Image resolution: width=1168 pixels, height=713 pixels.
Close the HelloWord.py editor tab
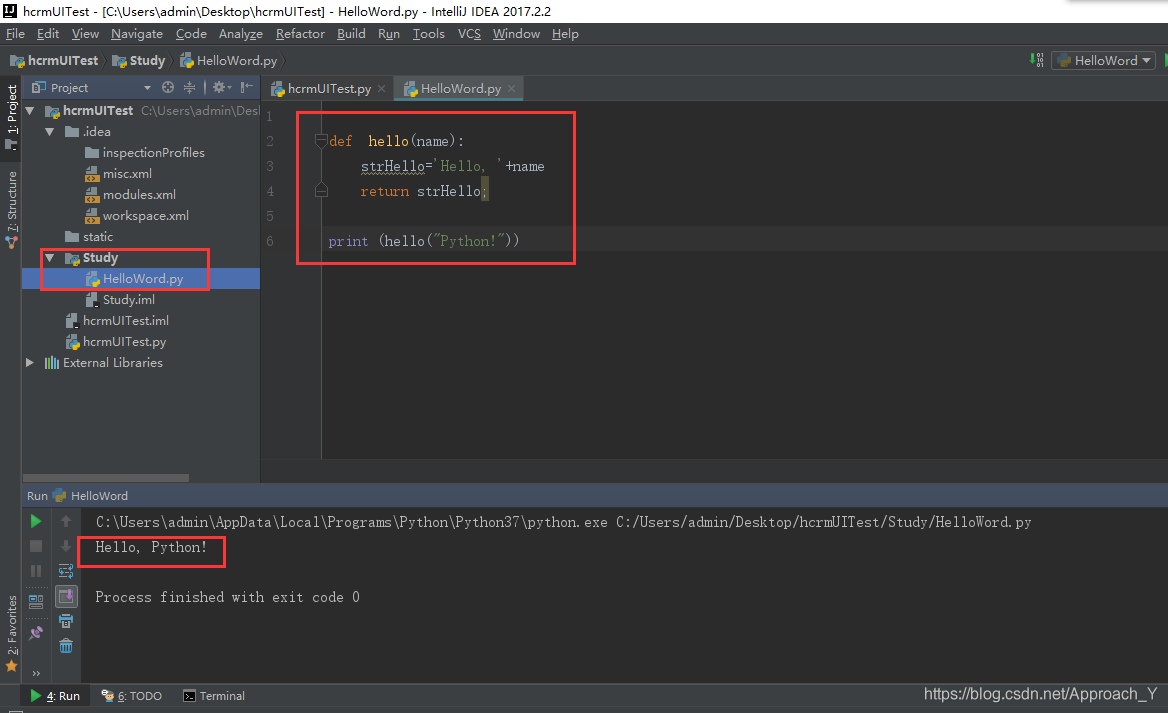pos(512,89)
